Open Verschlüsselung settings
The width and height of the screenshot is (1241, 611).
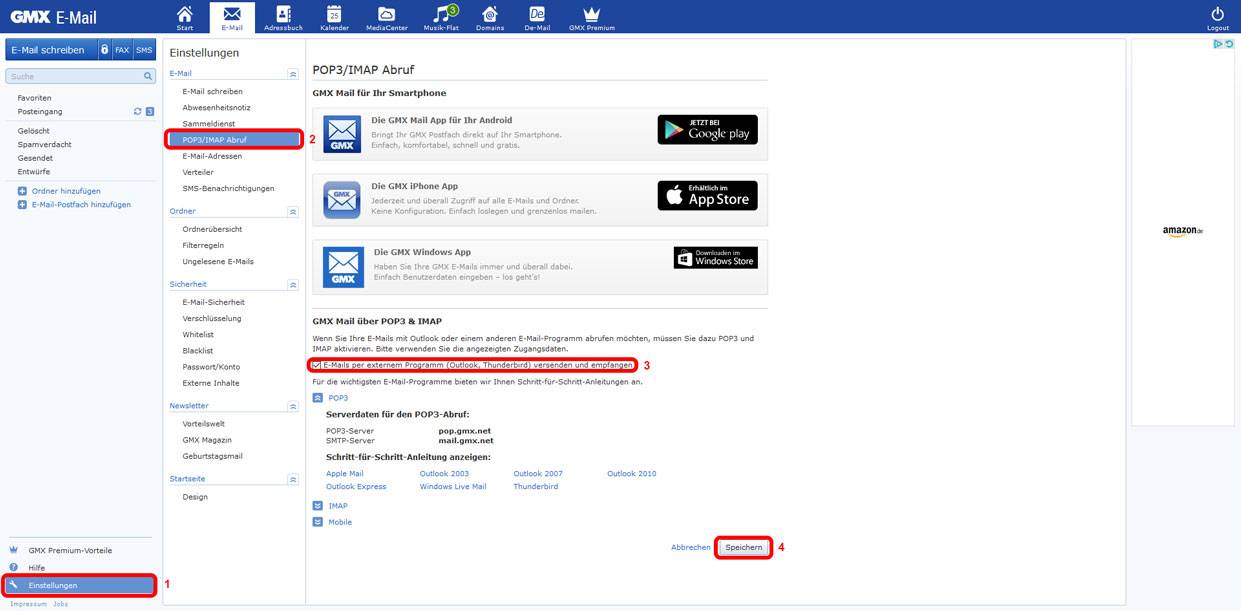pos(212,318)
